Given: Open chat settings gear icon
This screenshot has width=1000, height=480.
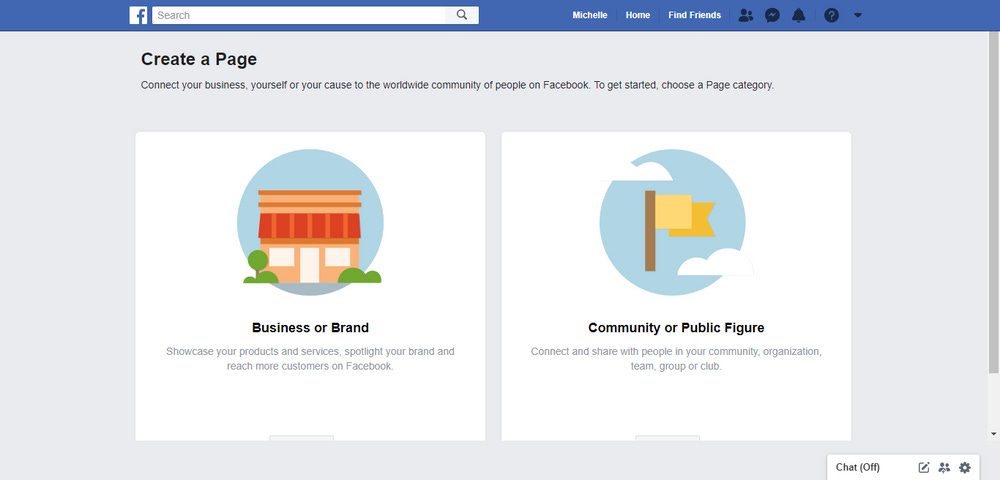Looking at the screenshot, I should 965,467.
